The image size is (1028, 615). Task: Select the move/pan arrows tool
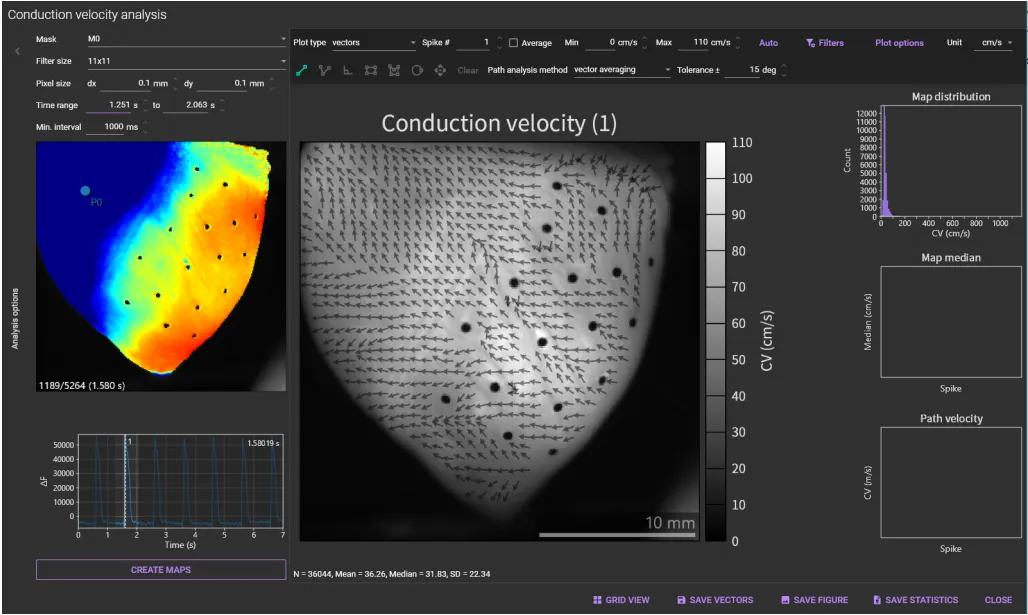click(x=440, y=71)
